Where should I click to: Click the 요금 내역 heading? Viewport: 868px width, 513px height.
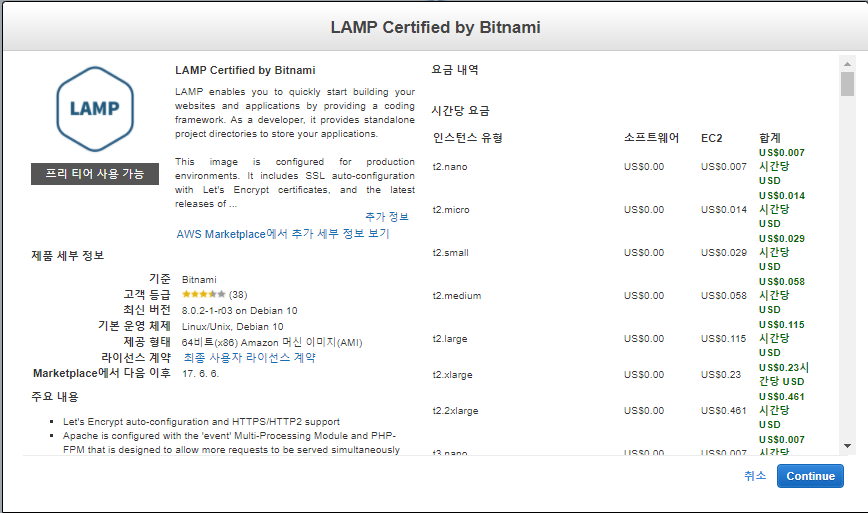[454, 70]
